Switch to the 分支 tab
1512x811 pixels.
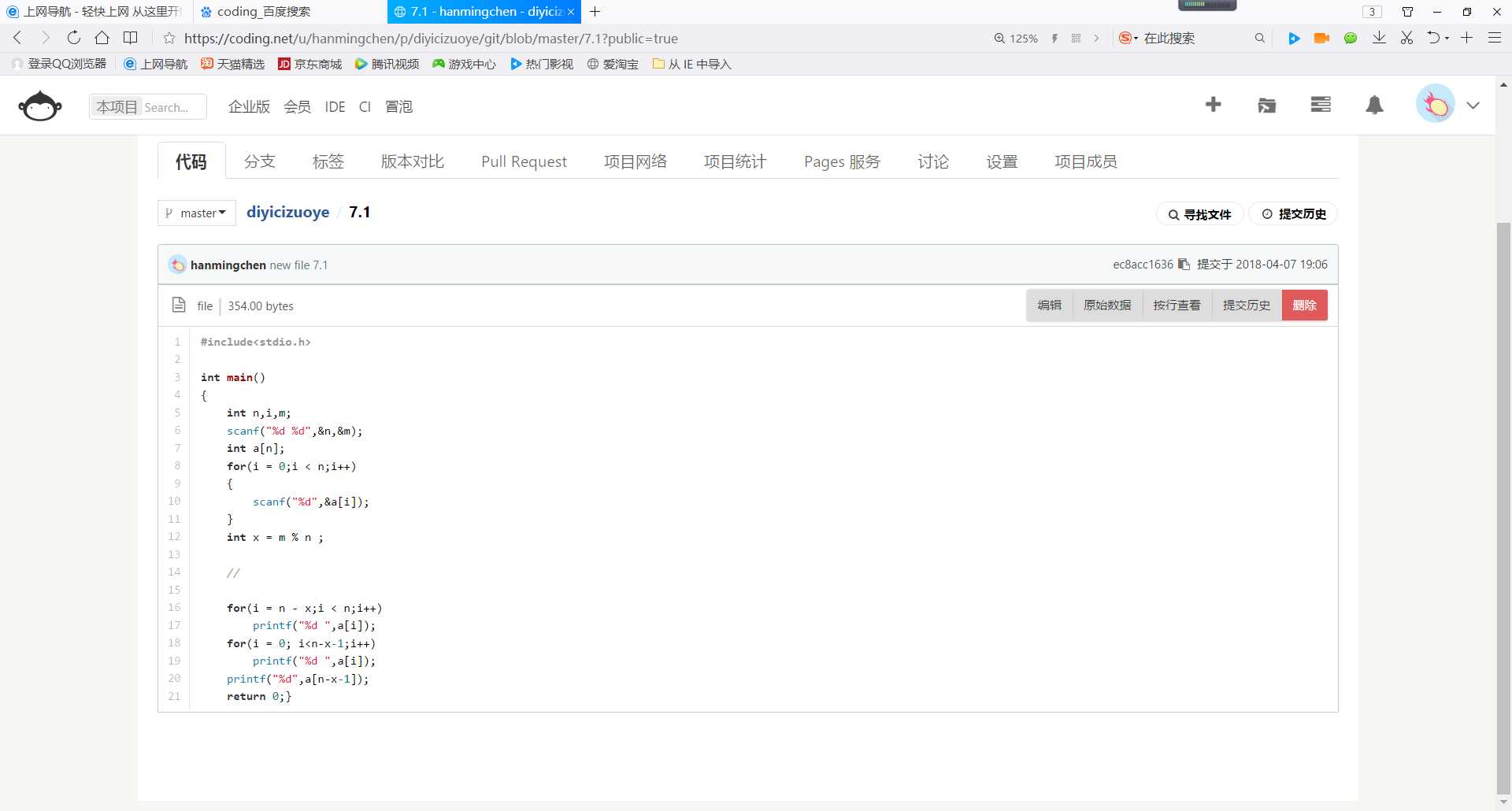point(260,161)
